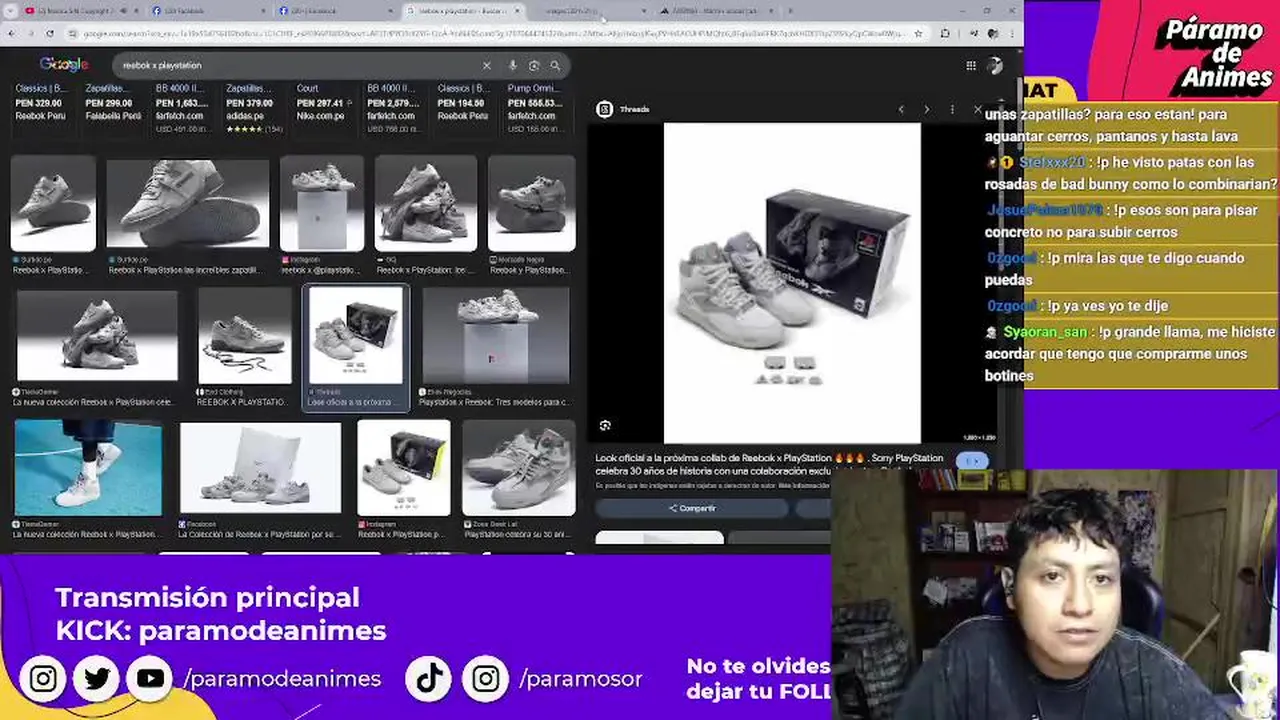The height and width of the screenshot is (720, 1280).
Task: Click the large sneaker preview image
Action: coord(792,283)
